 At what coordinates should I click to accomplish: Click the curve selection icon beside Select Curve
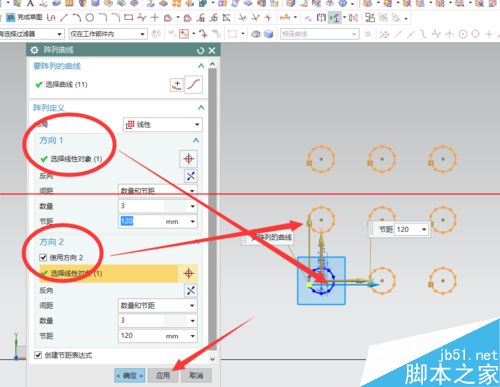point(193,85)
